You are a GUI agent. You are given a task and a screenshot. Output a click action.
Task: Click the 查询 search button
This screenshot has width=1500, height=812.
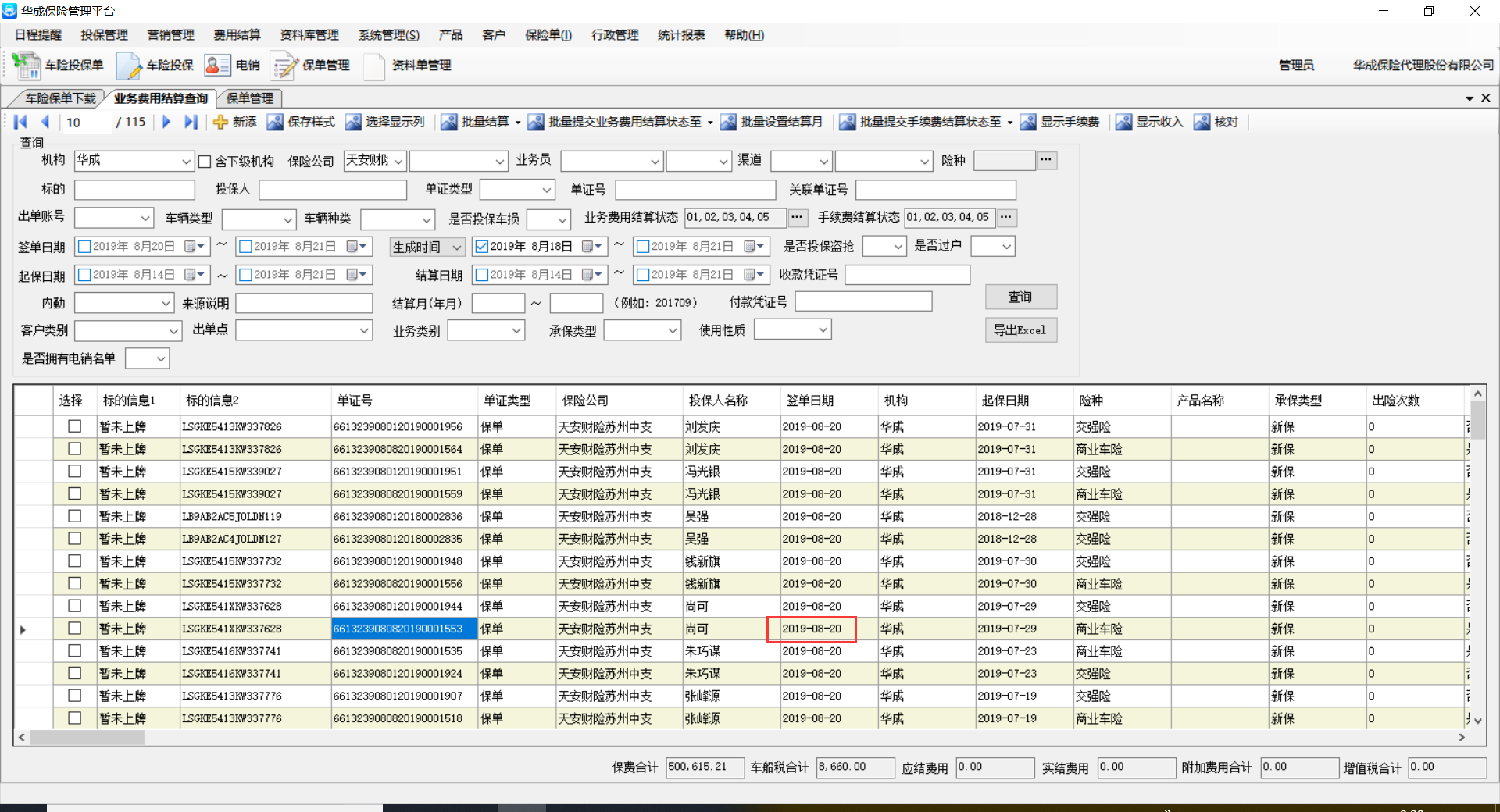pos(1020,297)
